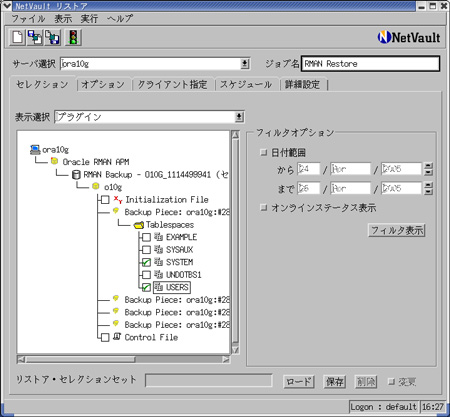450x417 pixels.
Task: Click the o10g node icon
Action: pyautogui.click(x=96, y=186)
